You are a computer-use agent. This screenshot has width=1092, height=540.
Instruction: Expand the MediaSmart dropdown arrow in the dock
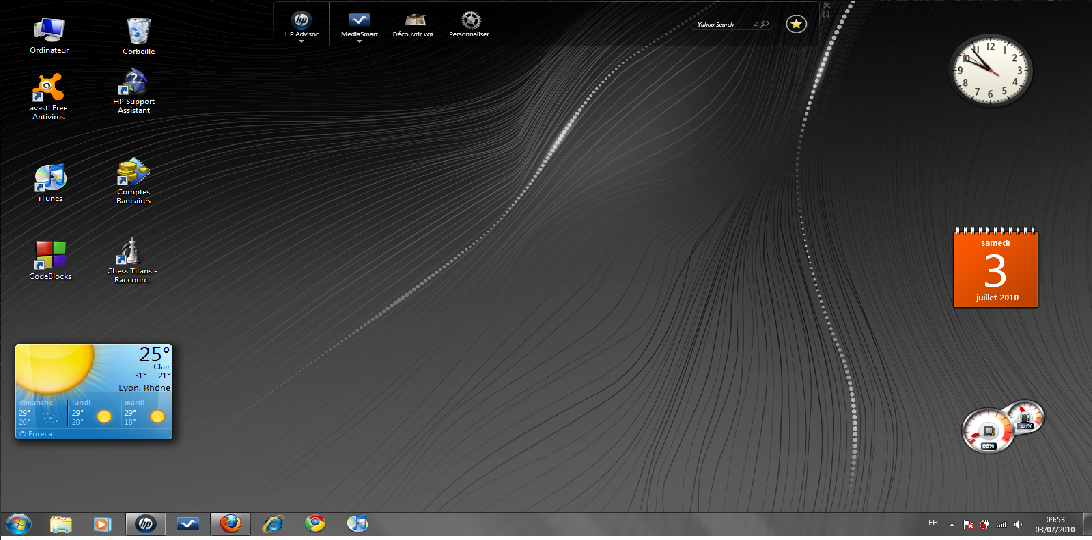pos(359,42)
